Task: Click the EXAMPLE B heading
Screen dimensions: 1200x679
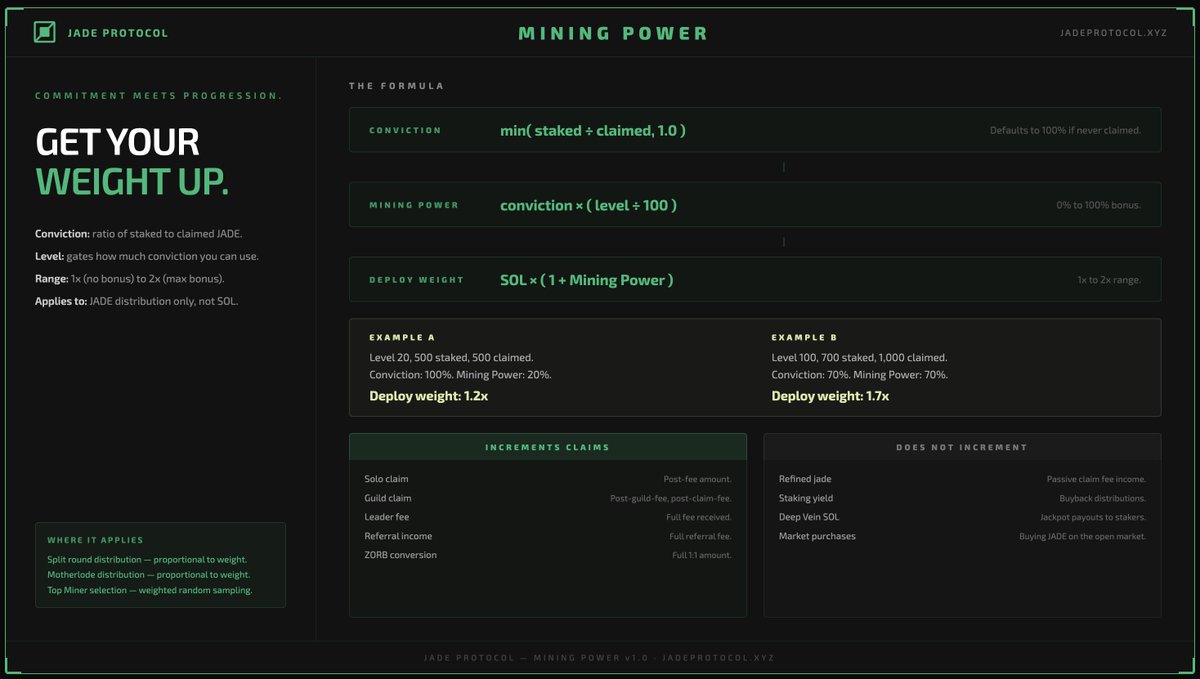Action: [x=804, y=338]
